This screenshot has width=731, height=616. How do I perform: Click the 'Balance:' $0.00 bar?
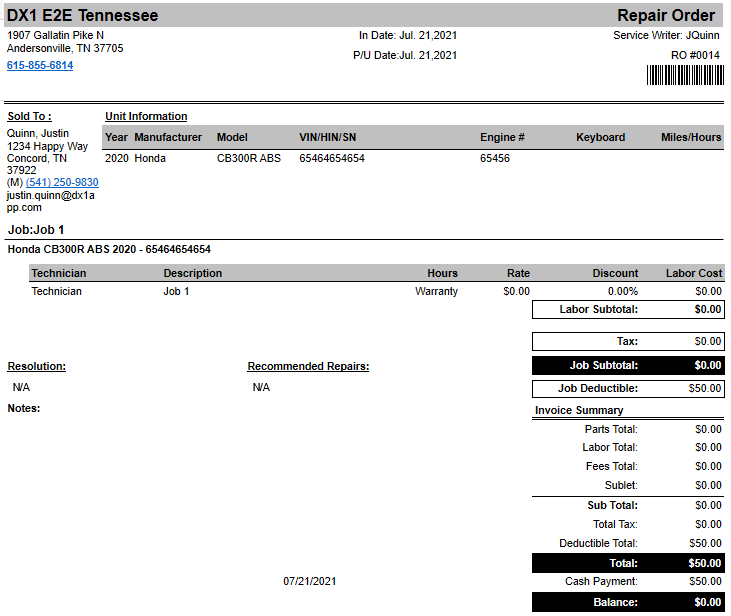click(628, 602)
